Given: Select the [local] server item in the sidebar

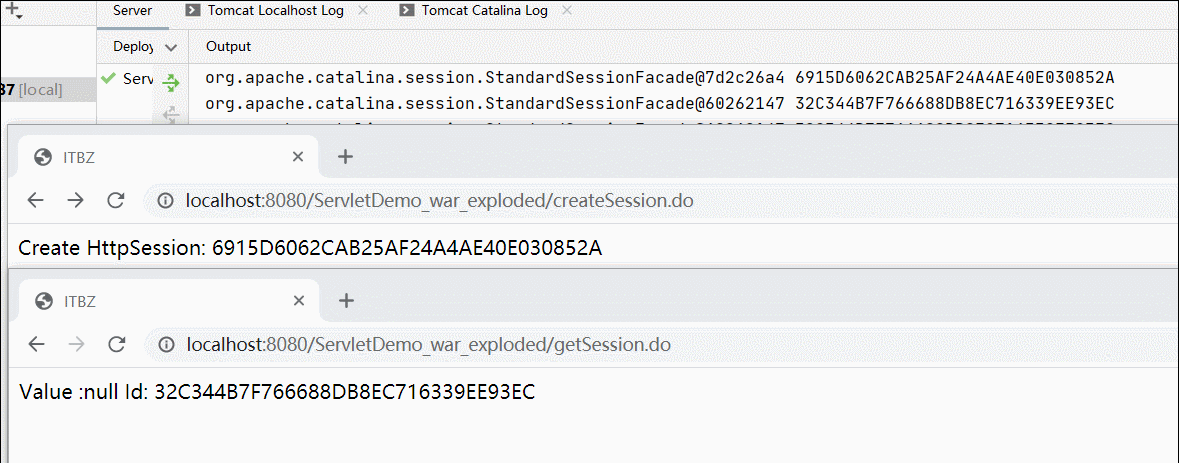Looking at the screenshot, I should 48,90.
